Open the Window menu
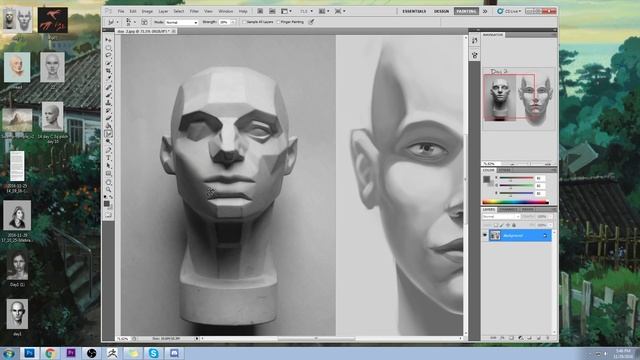The width and height of the screenshot is (640, 360). tap(225, 11)
